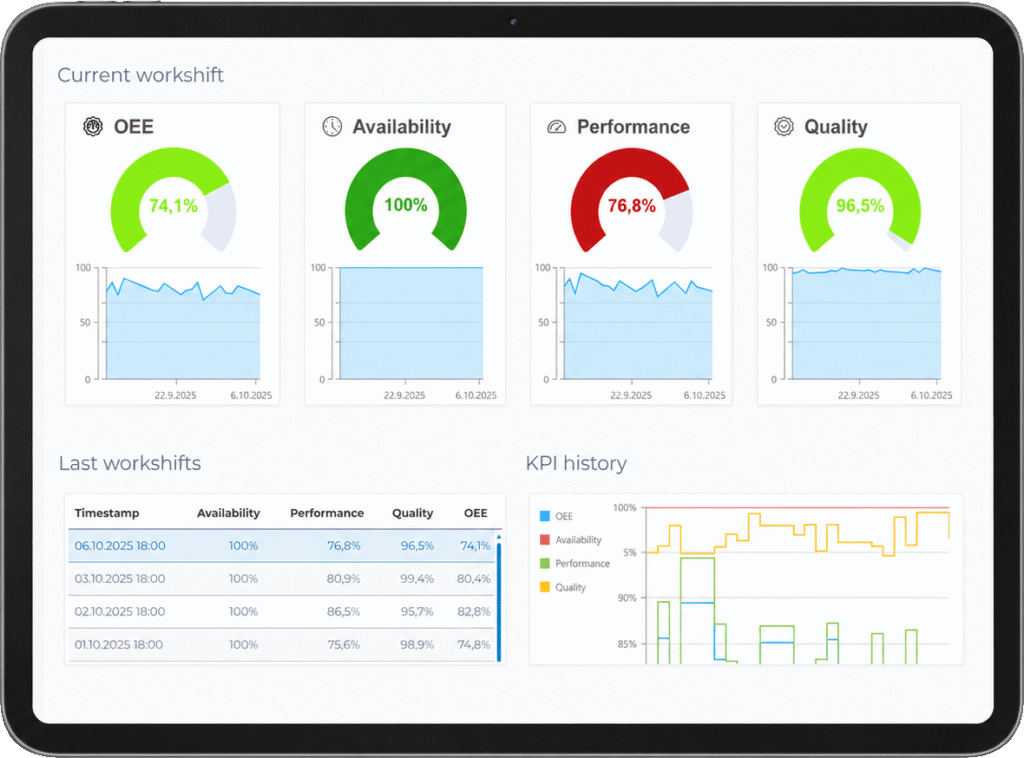Click the Availability card title text
The height and width of the screenshot is (758, 1024).
tap(402, 127)
